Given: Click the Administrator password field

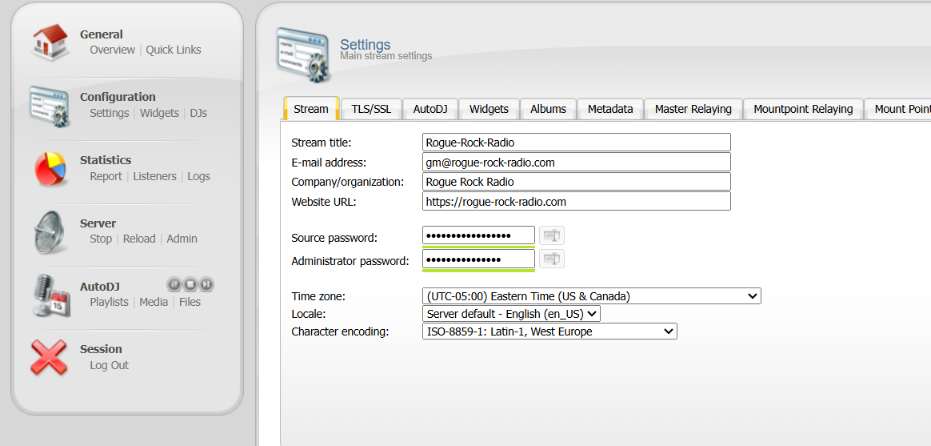Looking at the screenshot, I should (479, 259).
